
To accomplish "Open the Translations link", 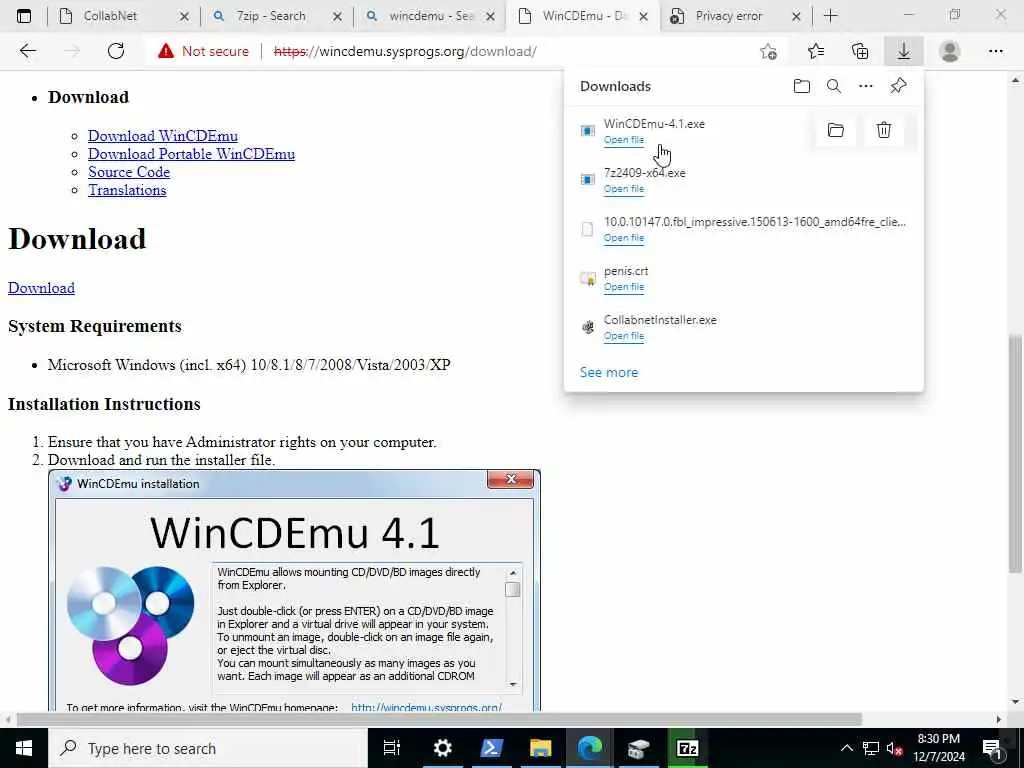I will 127,190.
